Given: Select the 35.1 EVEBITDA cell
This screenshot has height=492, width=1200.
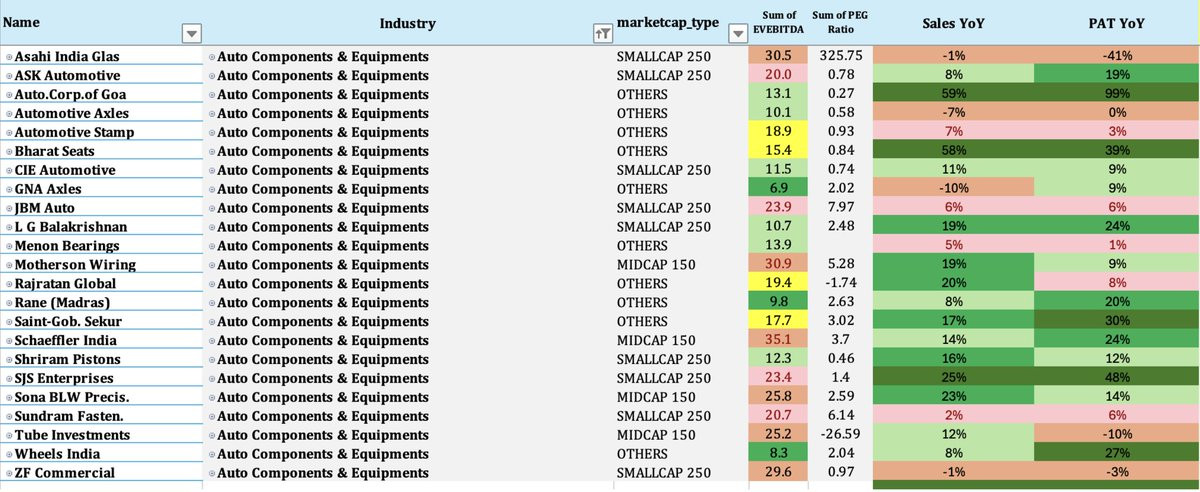Looking at the screenshot, I should click(778, 341).
